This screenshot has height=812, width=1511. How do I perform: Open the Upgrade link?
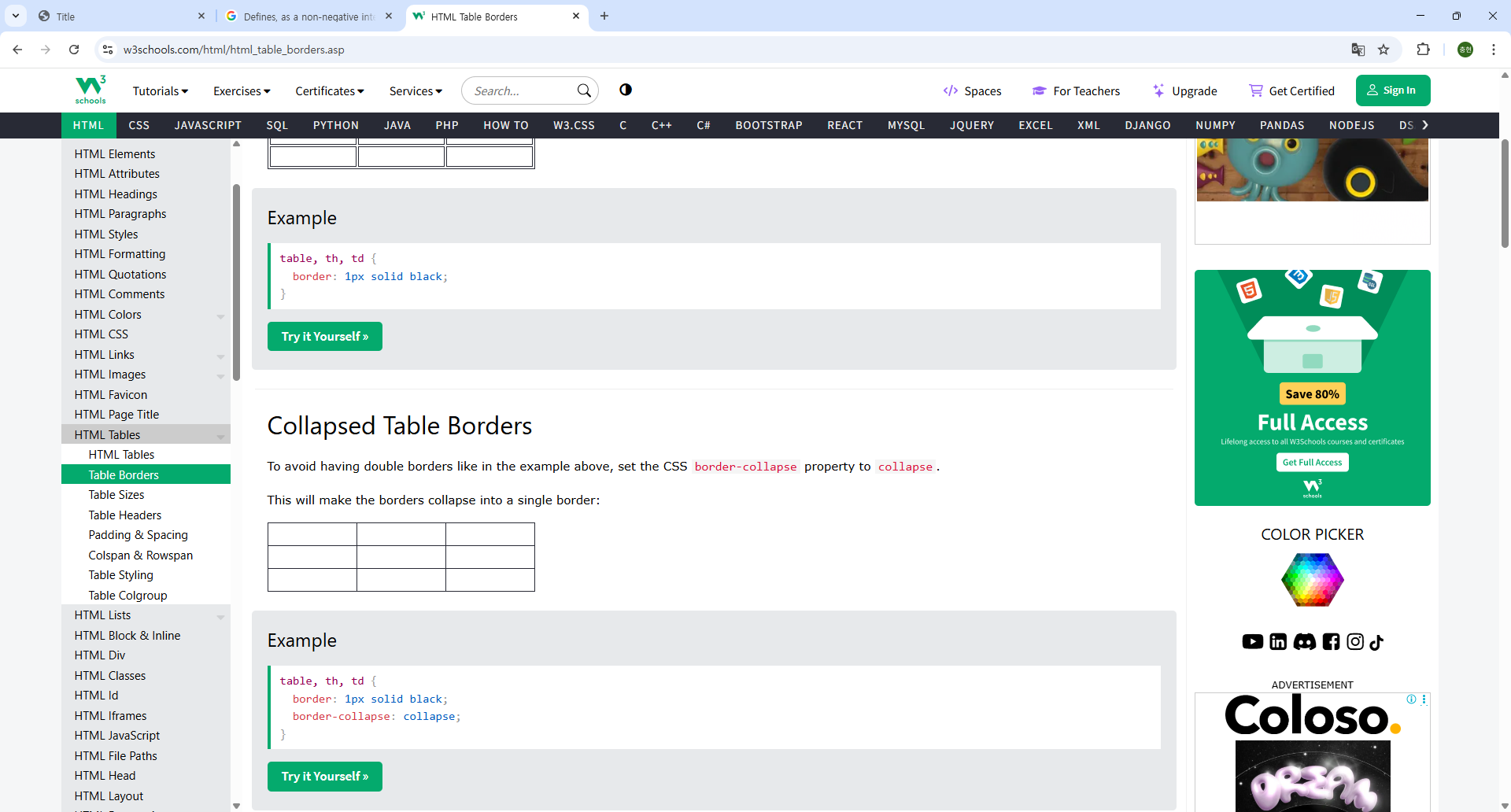pos(1184,91)
